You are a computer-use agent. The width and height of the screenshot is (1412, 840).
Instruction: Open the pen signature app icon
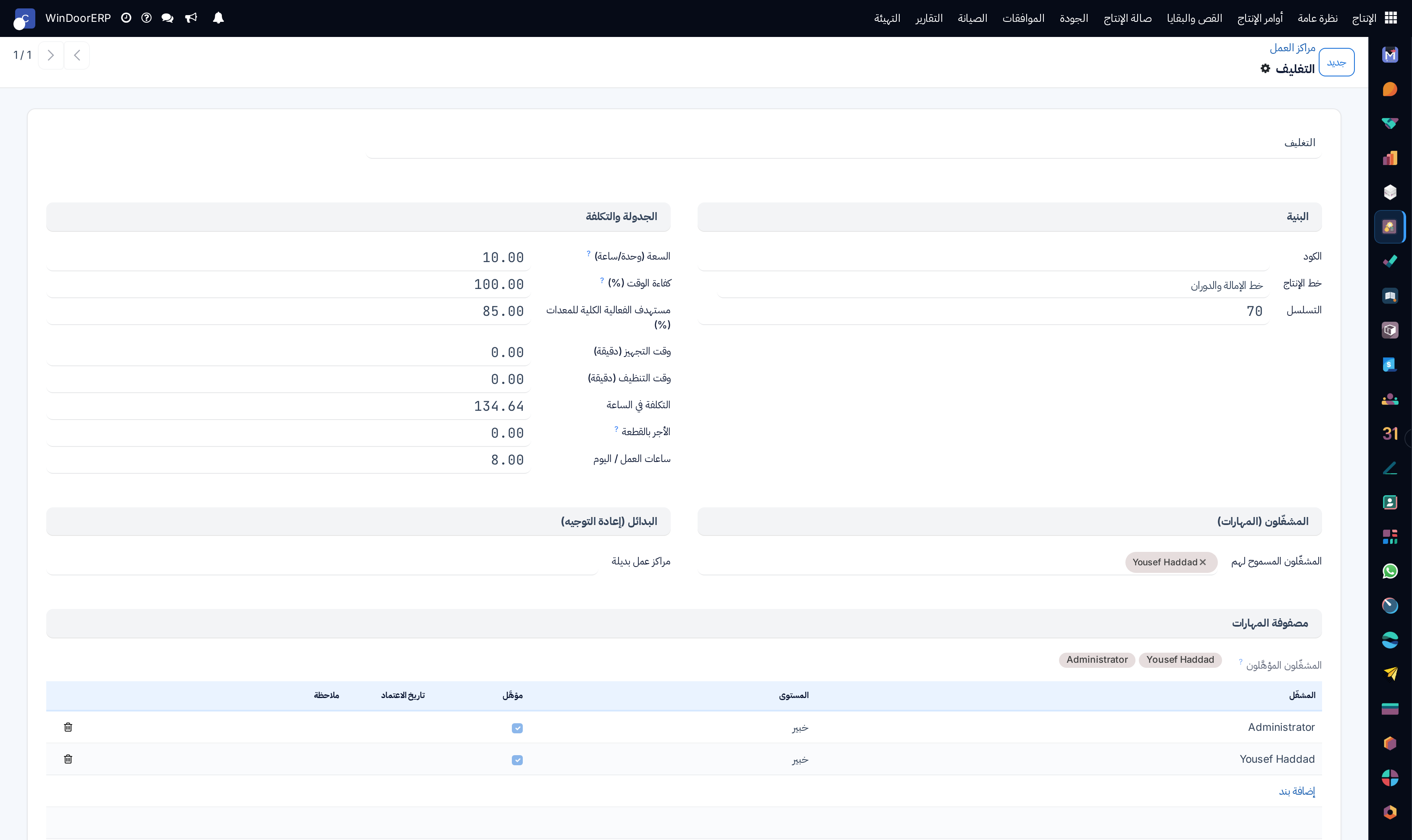[x=1390, y=468]
